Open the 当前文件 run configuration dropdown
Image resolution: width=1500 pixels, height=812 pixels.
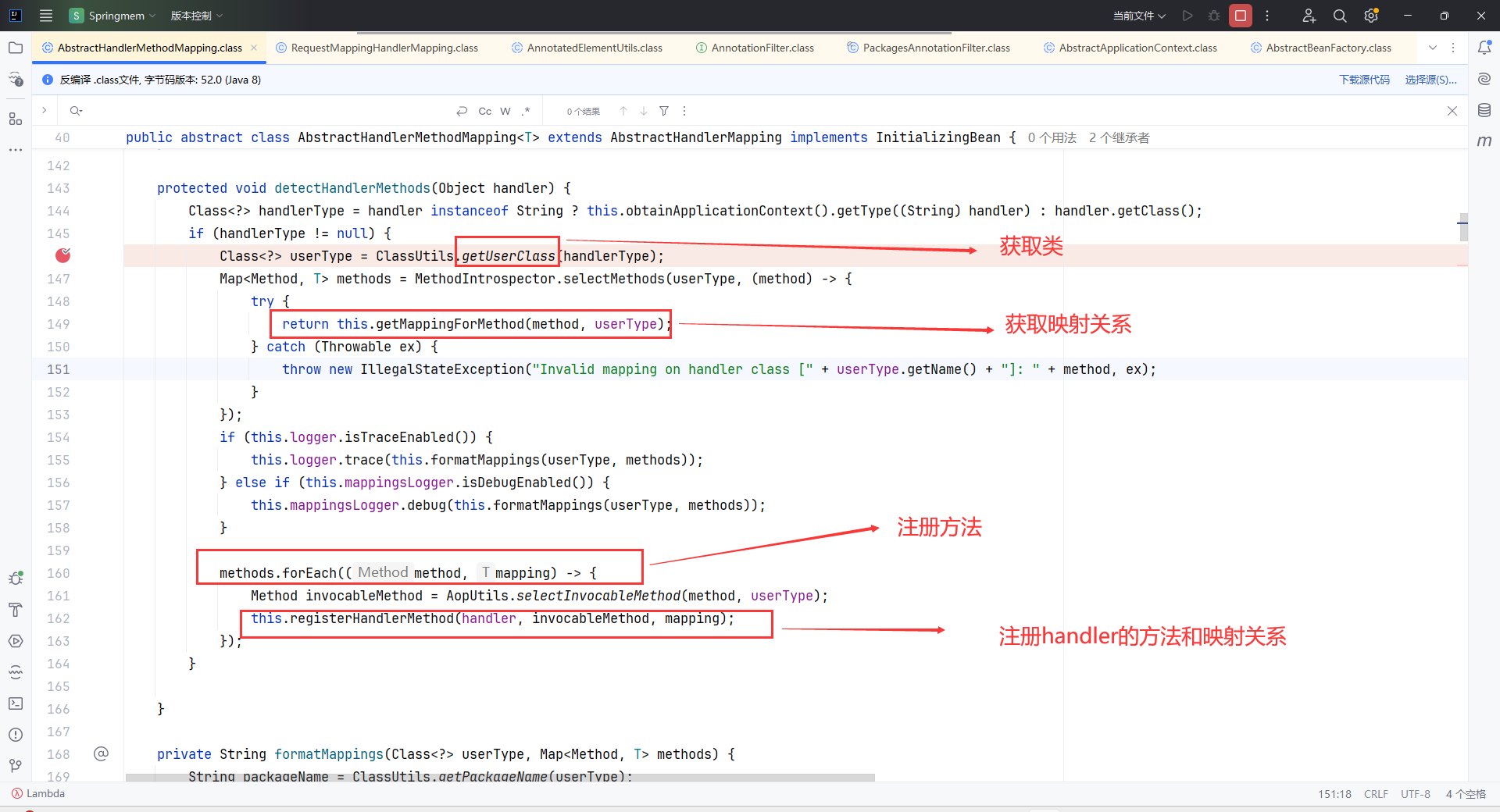pyautogui.click(x=1139, y=16)
